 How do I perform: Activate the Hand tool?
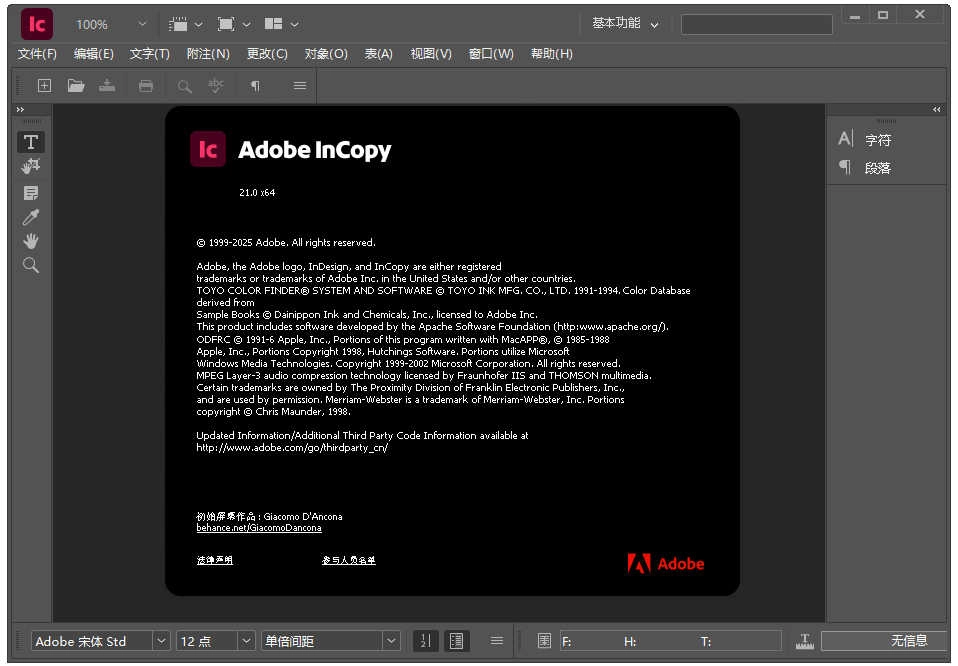click(31, 241)
